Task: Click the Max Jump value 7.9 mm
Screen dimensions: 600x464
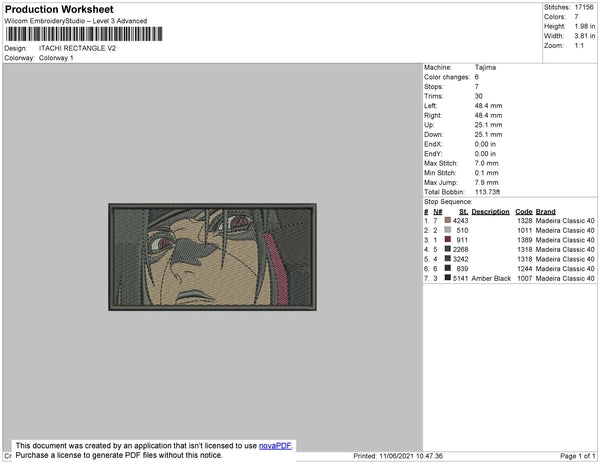Action: point(487,182)
